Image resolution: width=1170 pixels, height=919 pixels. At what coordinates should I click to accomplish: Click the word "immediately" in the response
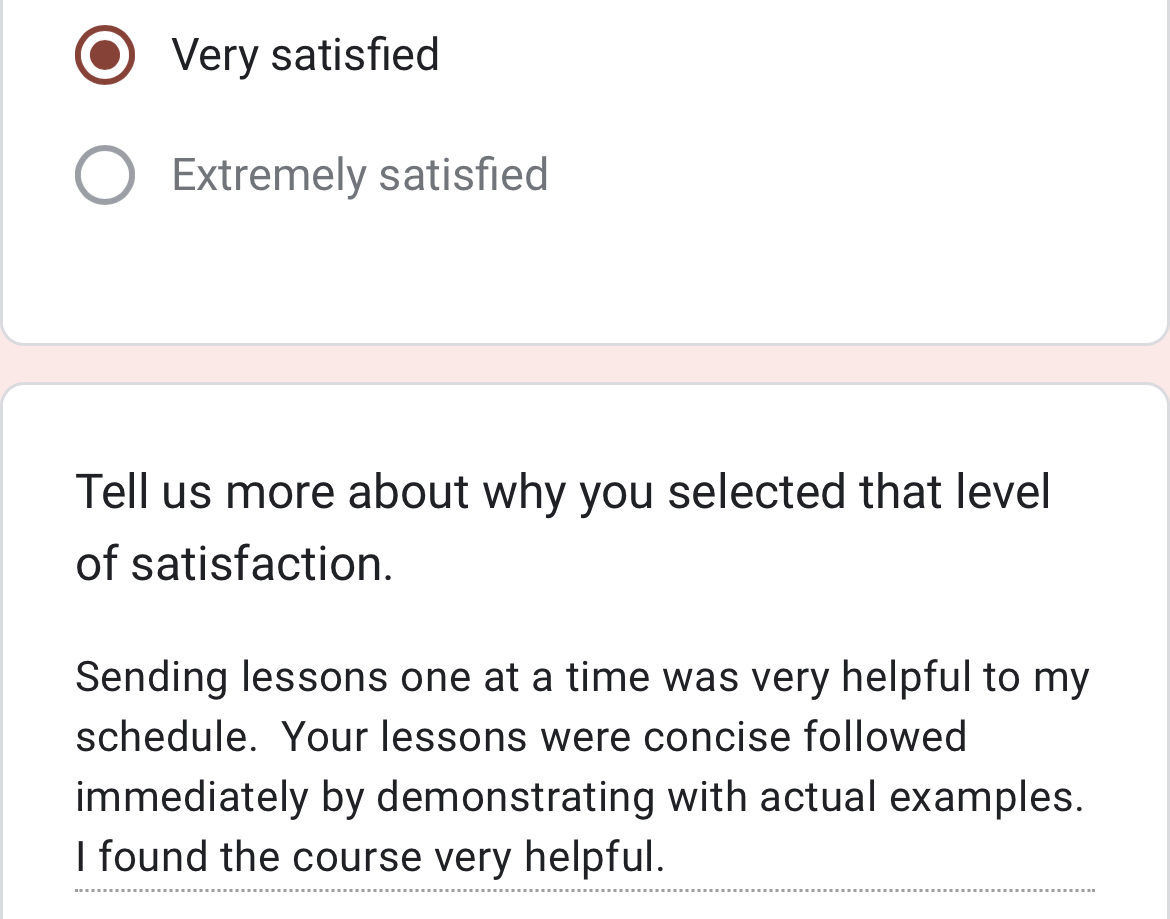(192, 798)
